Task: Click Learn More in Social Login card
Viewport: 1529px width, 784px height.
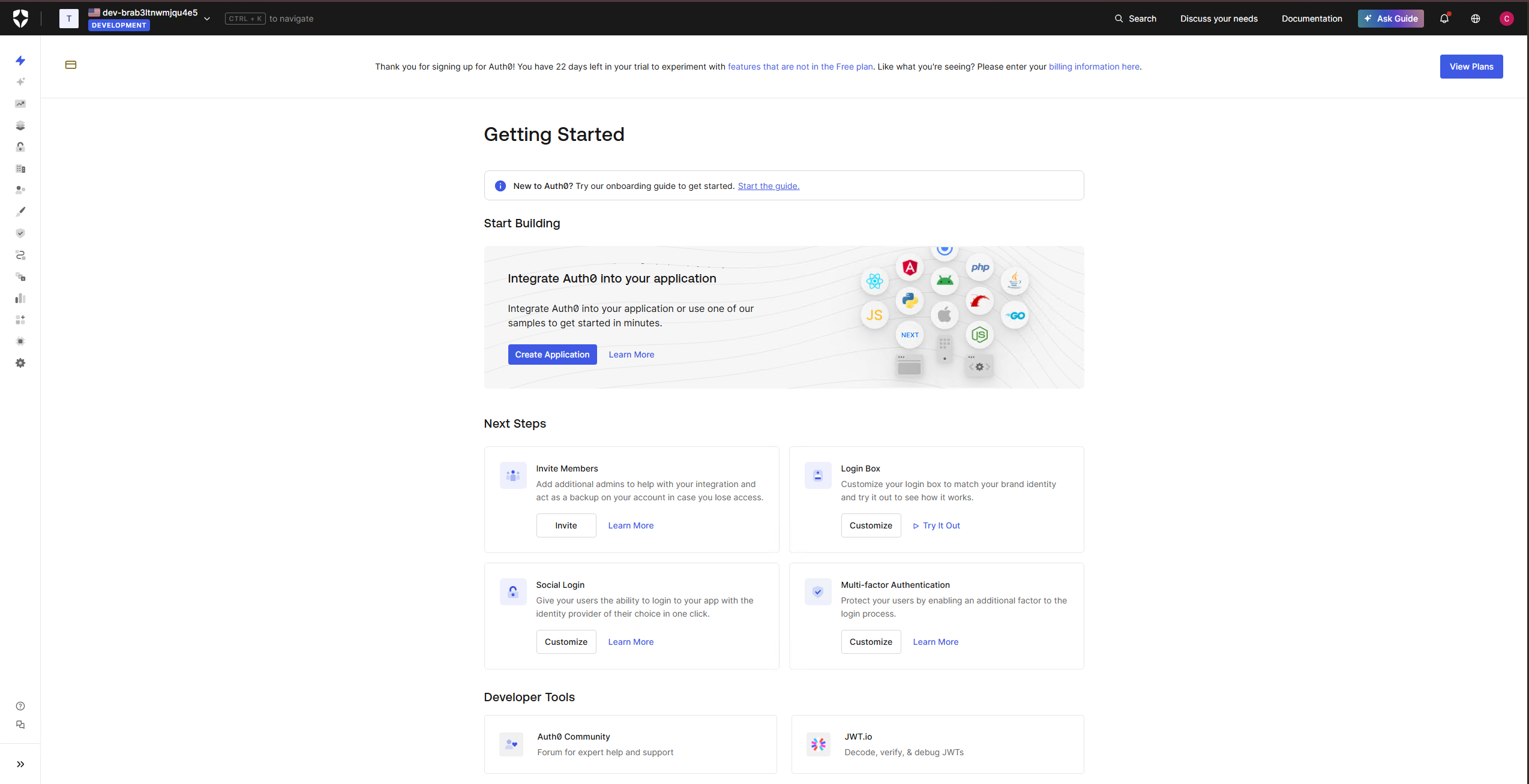Action: point(631,642)
